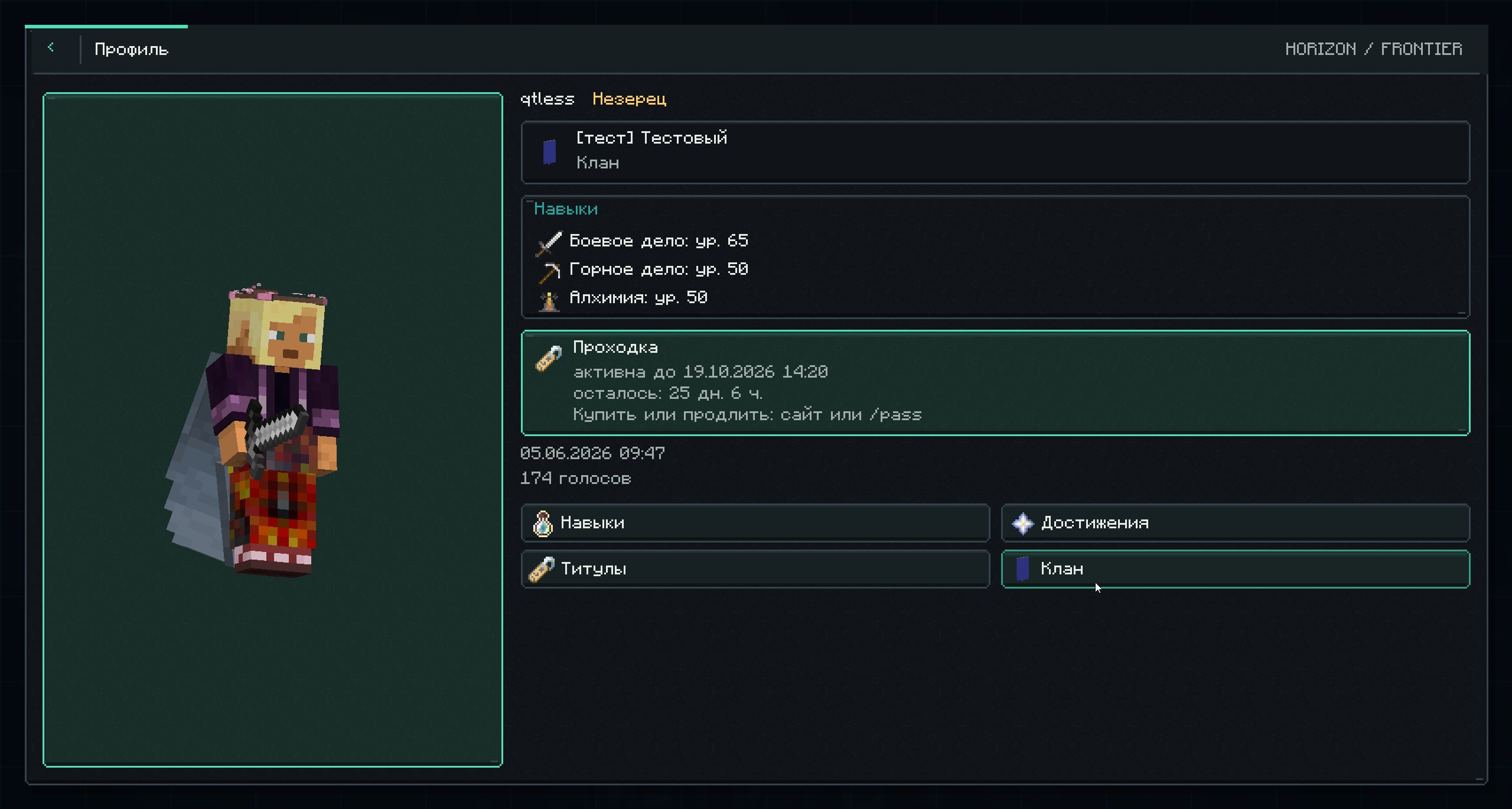The width and height of the screenshot is (1512, 809).
Task: Click the Незерец title label
Action: point(629,99)
